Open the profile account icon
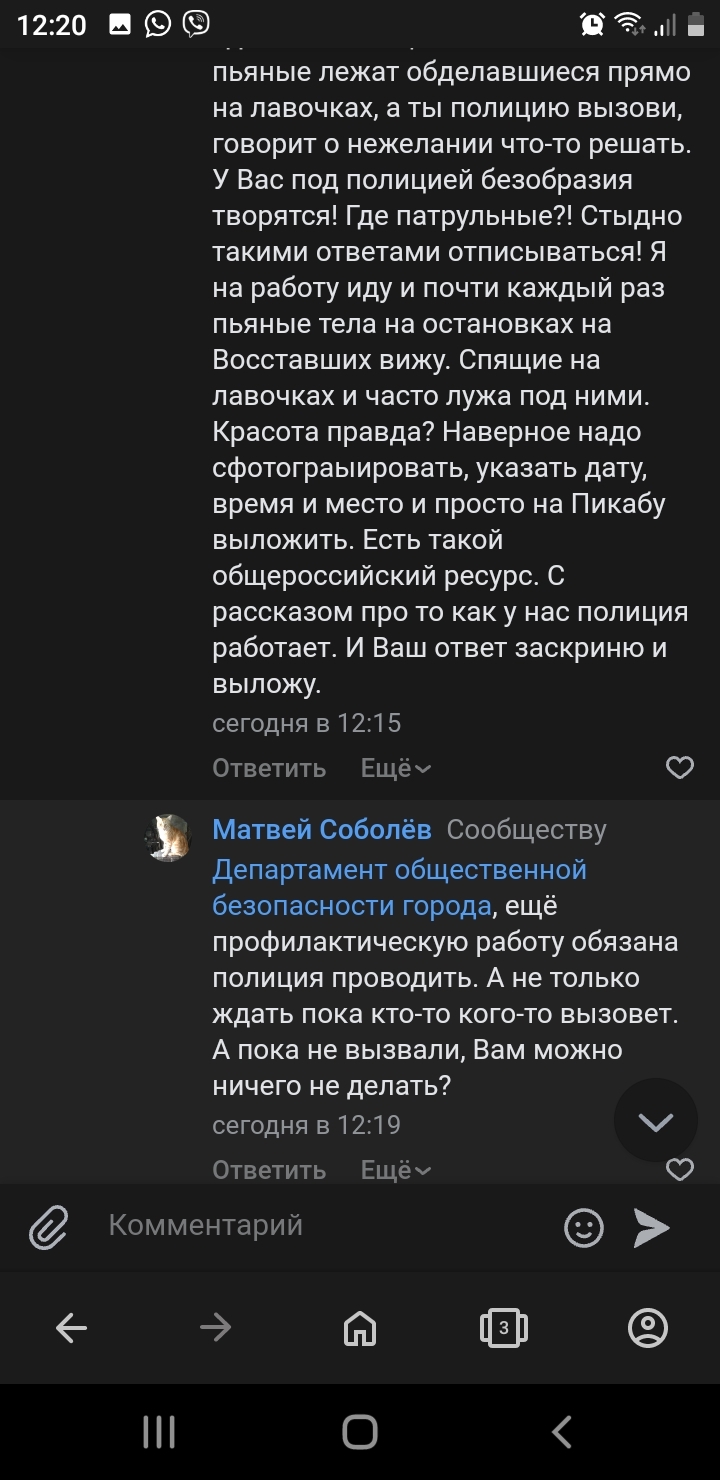Image resolution: width=720 pixels, height=1480 pixels. [x=647, y=1328]
